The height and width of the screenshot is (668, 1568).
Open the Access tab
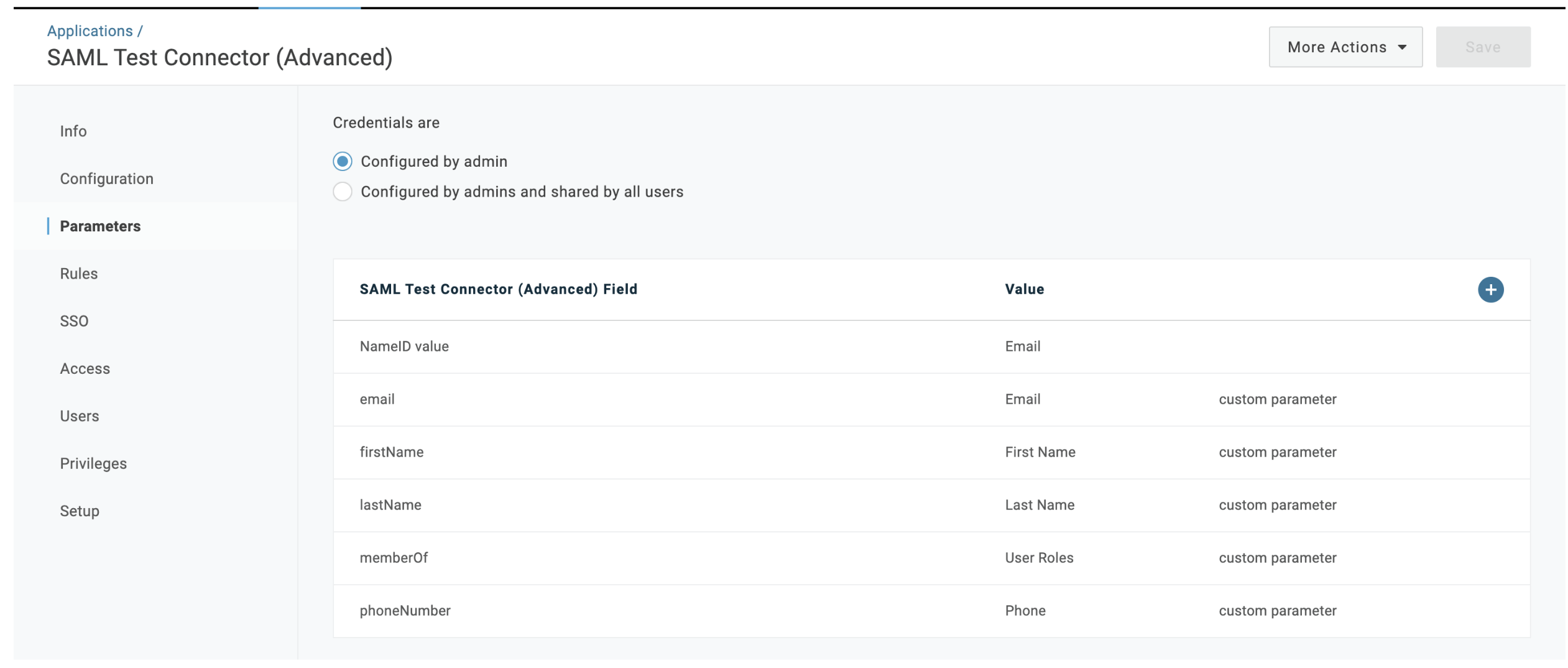pyautogui.click(x=85, y=369)
